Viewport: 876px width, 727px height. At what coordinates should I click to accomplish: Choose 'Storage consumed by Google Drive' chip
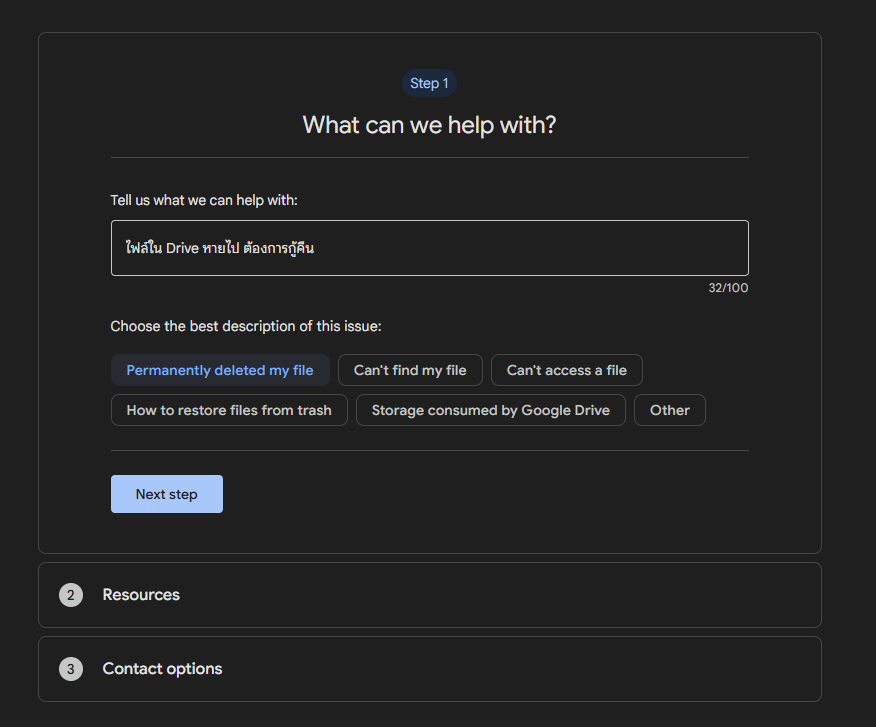coord(491,410)
